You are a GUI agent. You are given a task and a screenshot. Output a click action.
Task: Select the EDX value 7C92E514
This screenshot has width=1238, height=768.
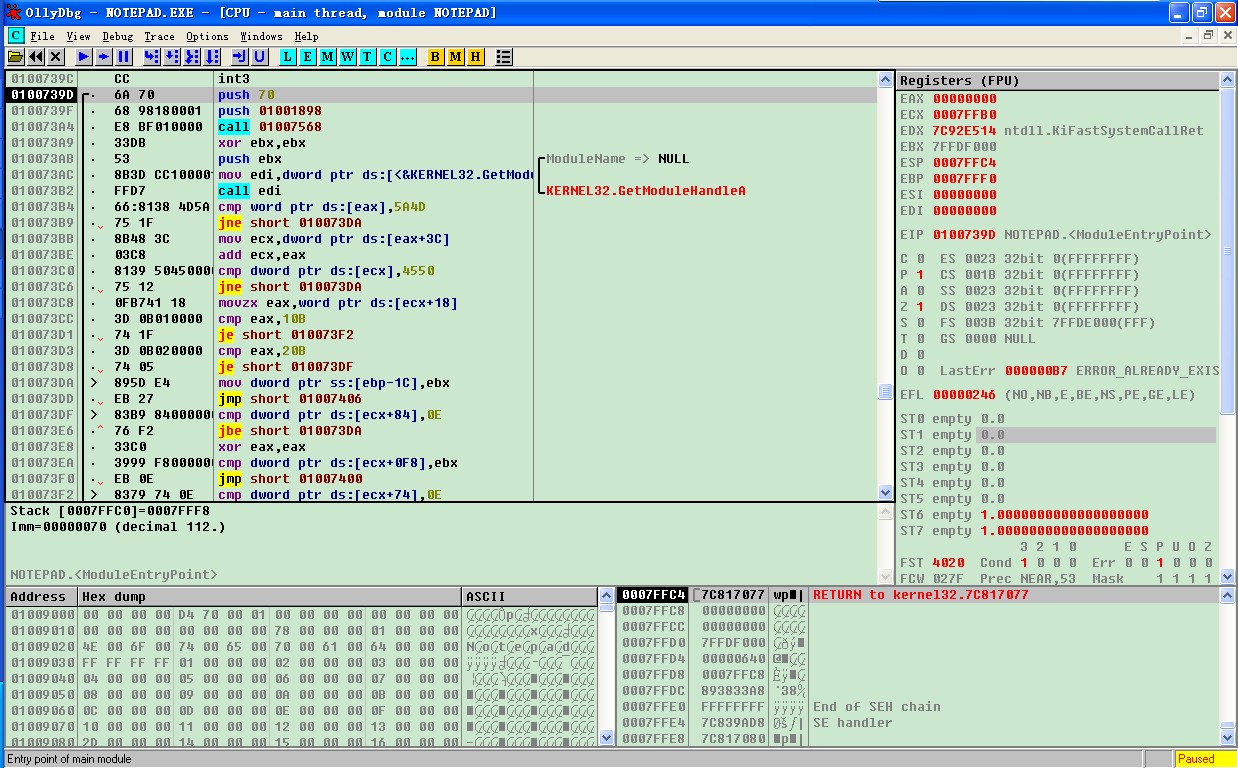[965, 131]
